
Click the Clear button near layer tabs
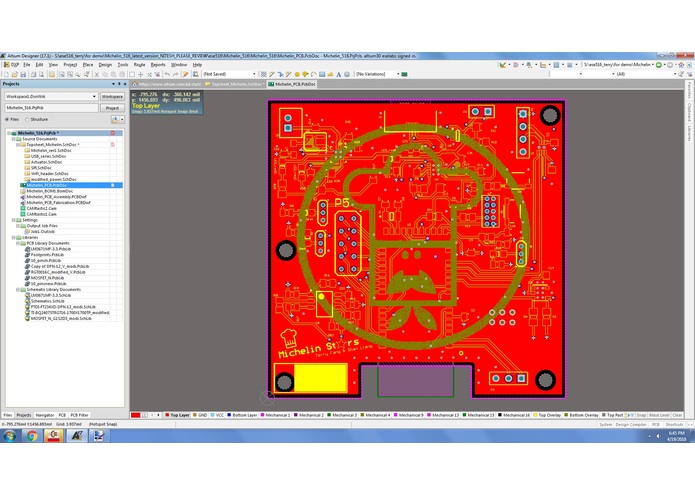677,415
